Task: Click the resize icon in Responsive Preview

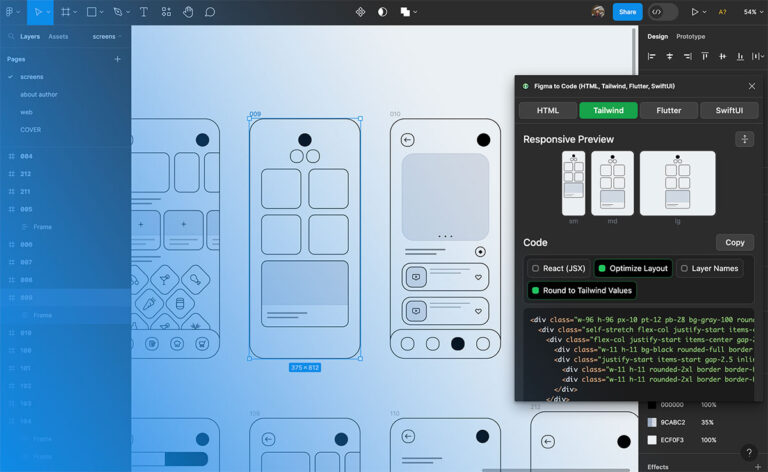Action: (x=744, y=139)
